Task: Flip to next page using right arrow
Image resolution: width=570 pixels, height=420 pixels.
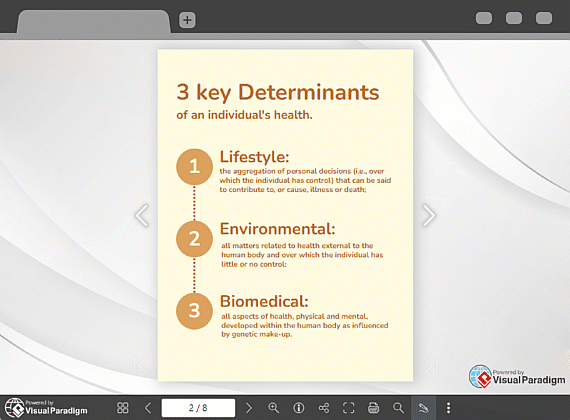Action: click(x=429, y=216)
